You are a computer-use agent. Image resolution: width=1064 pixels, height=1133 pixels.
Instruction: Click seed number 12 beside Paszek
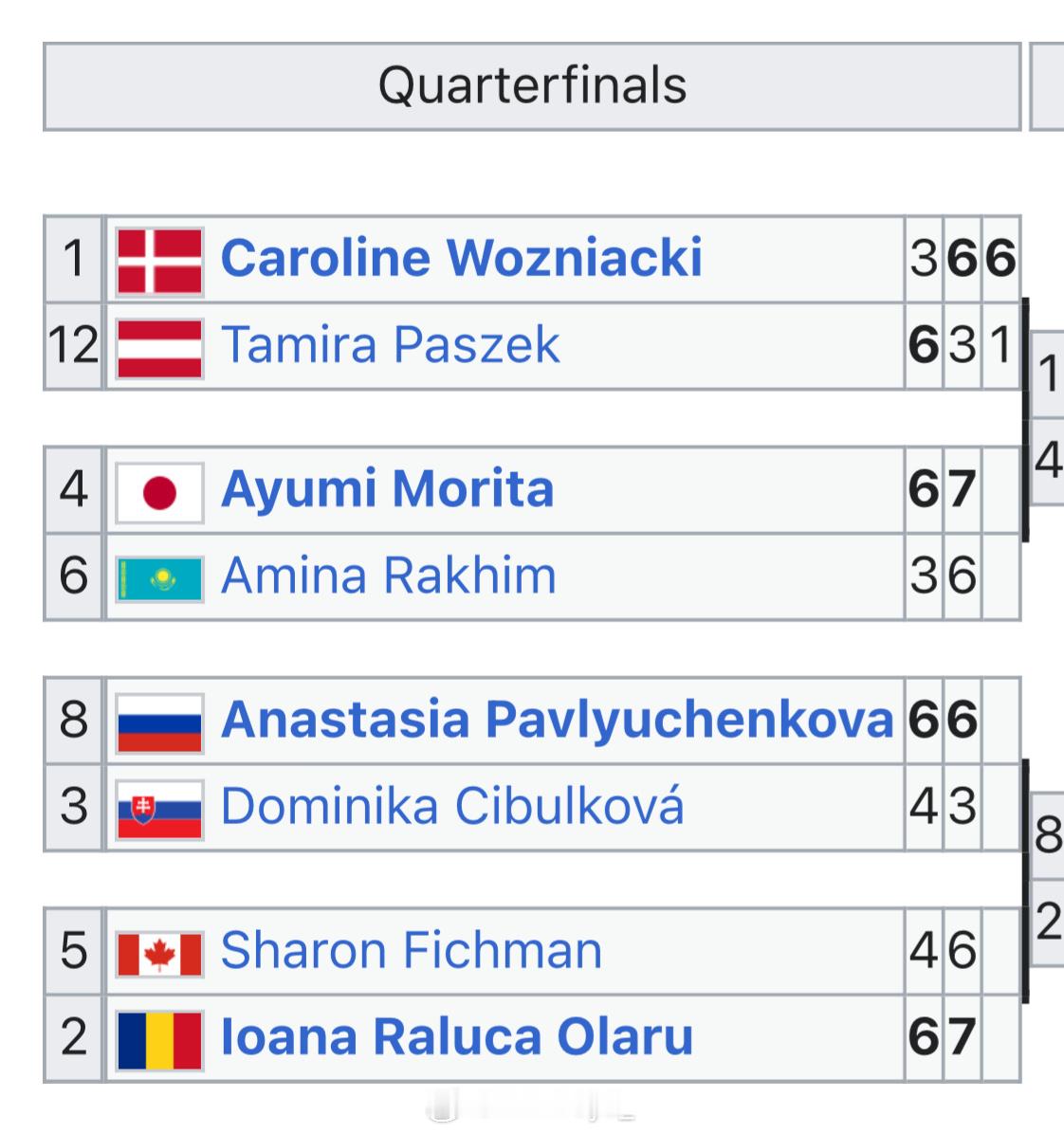click(x=74, y=345)
